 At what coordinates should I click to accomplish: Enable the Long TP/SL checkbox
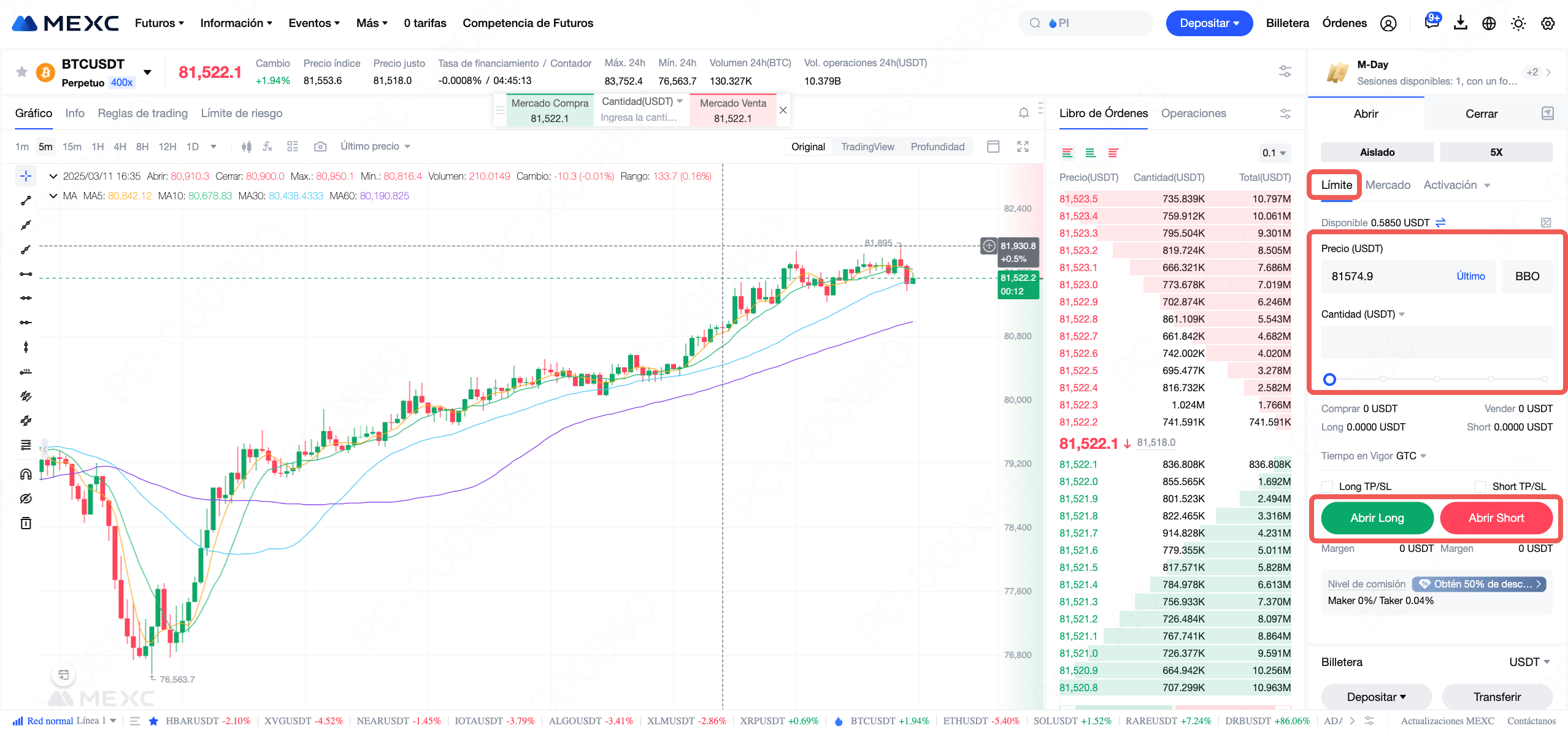[x=1327, y=486]
